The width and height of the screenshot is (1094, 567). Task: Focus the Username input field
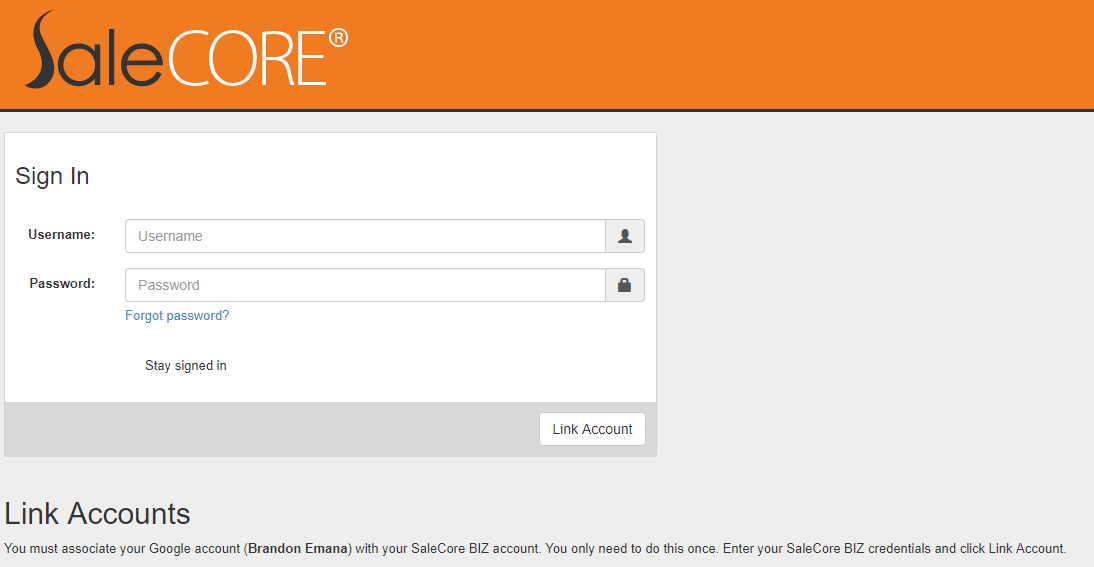pyautogui.click(x=365, y=236)
